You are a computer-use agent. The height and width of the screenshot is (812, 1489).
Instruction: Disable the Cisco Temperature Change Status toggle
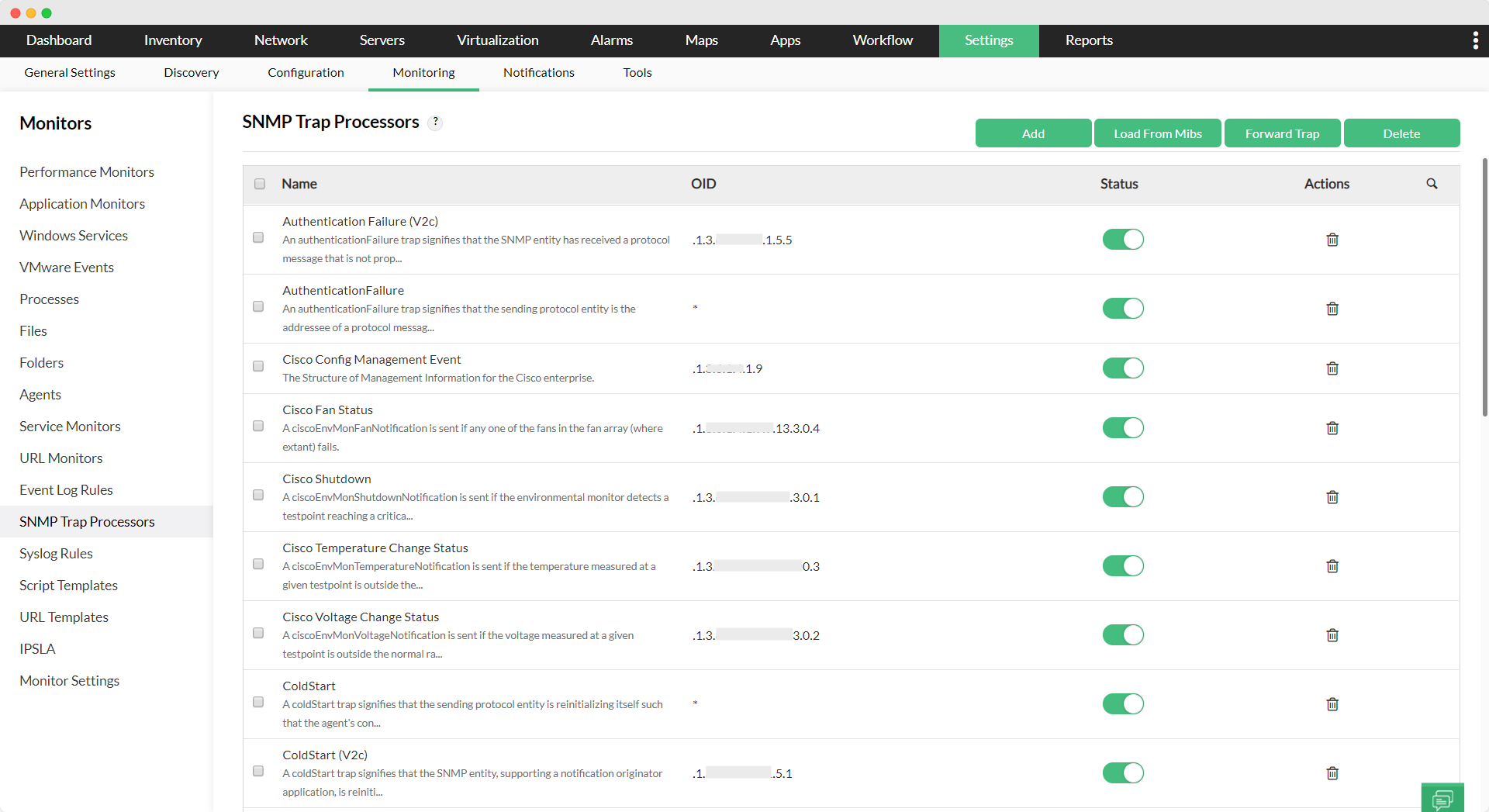(1123, 565)
